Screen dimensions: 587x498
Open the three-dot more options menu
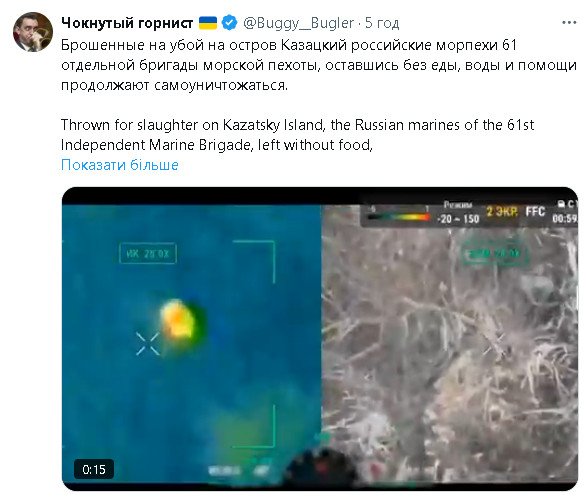point(569,23)
